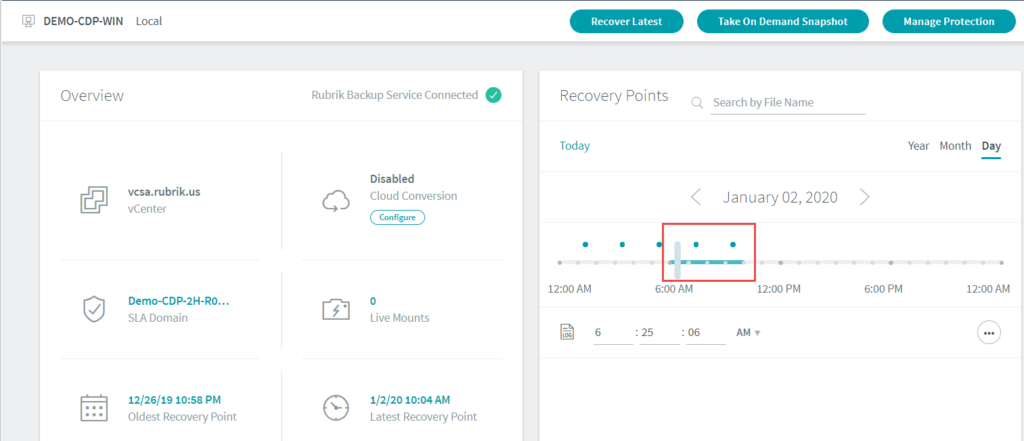Click the January 02, 2020 date label
The width and height of the screenshot is (1024, 441).
click(780, 197)
